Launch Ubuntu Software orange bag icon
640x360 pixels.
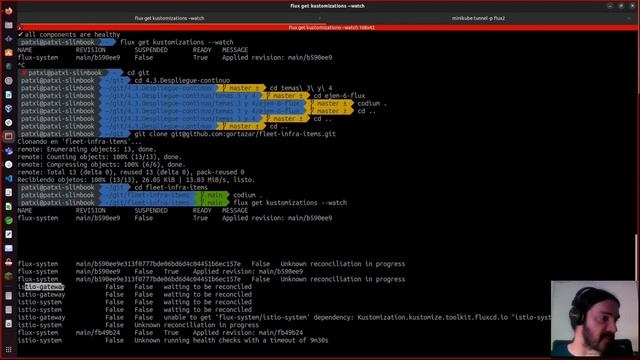[9, 53]
